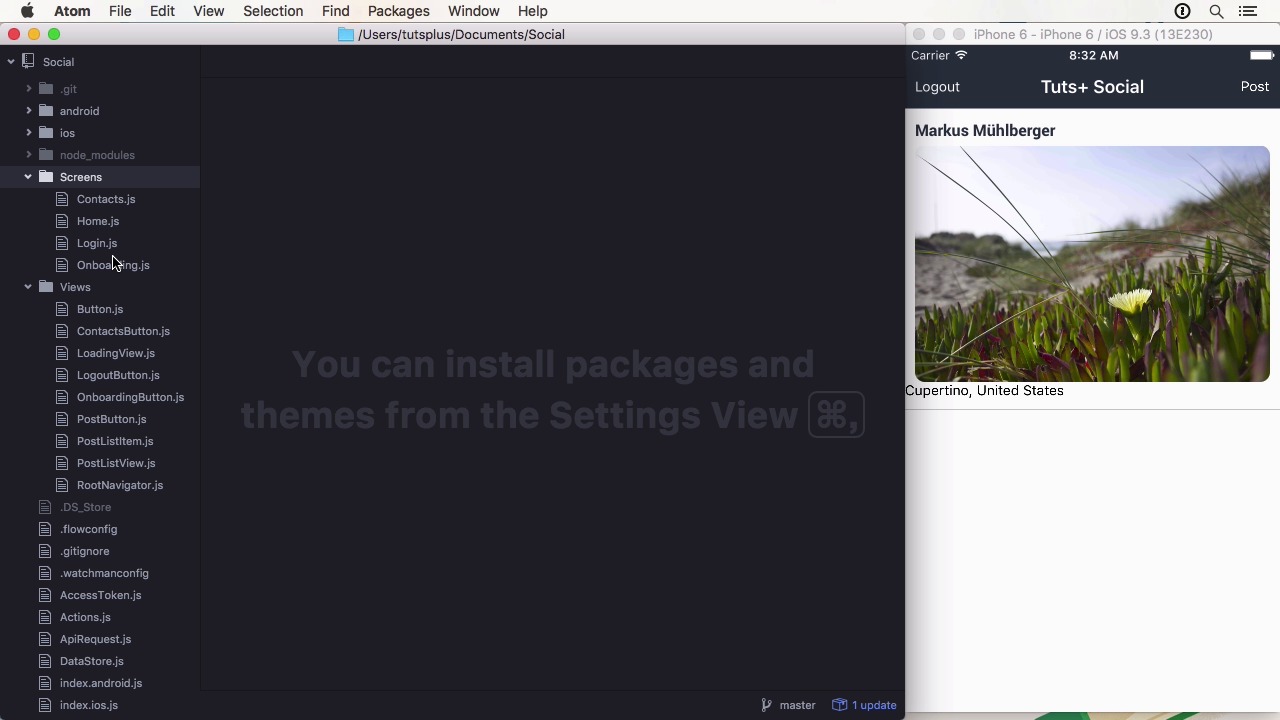Tap the Cupertino, United States location text
1280x720 pixels.
(984, 391)
